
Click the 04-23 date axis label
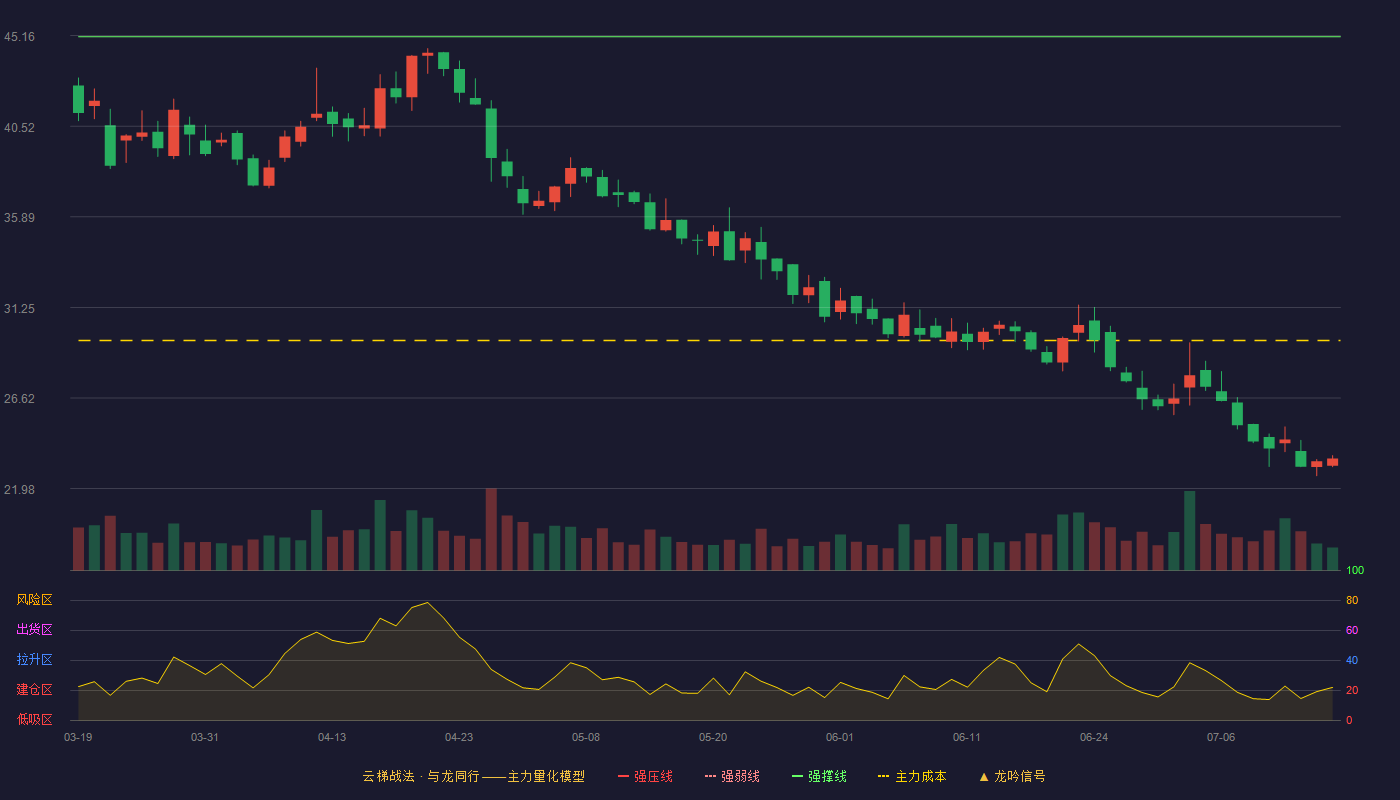tap(459, 737)
